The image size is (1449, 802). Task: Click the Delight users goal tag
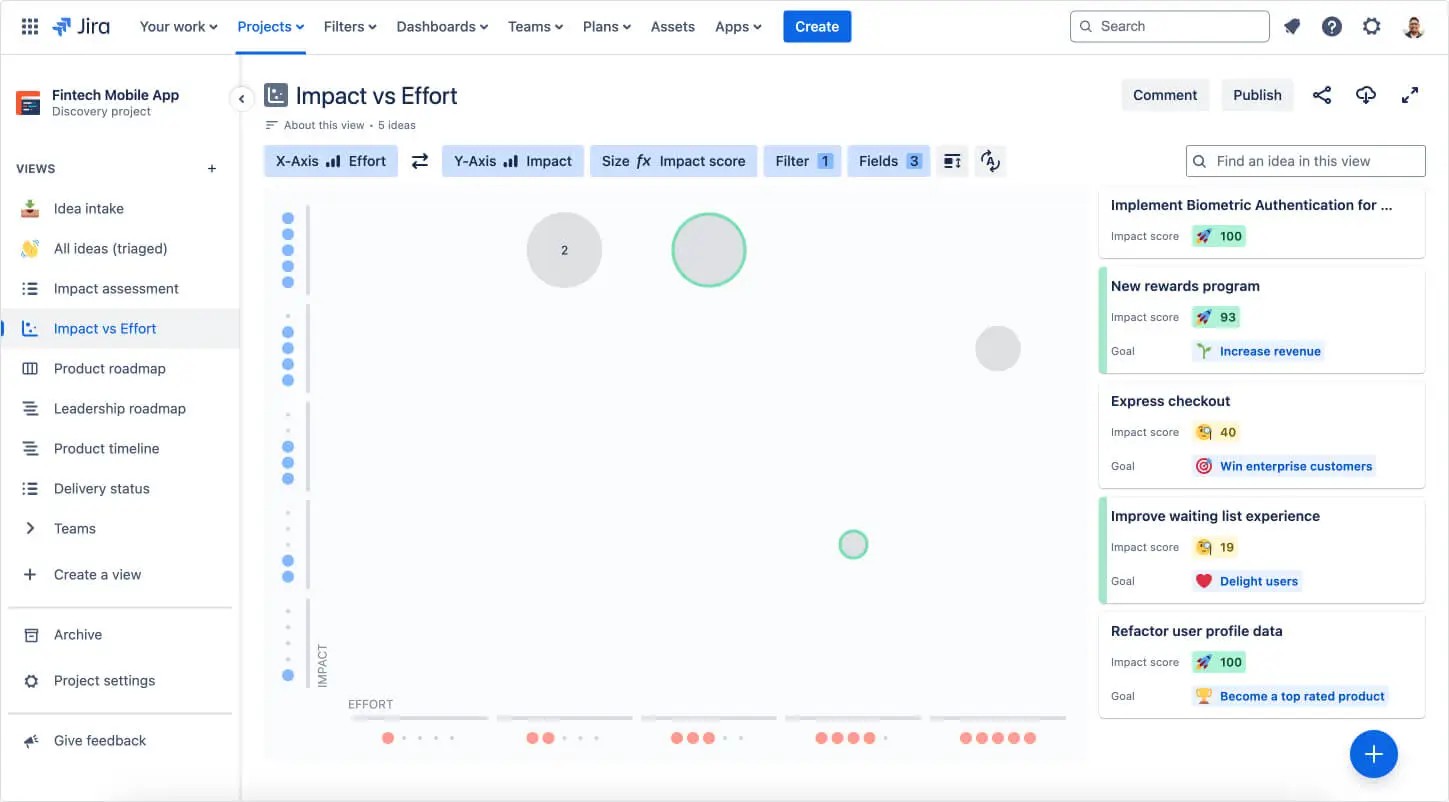(x=1247, y=581)
